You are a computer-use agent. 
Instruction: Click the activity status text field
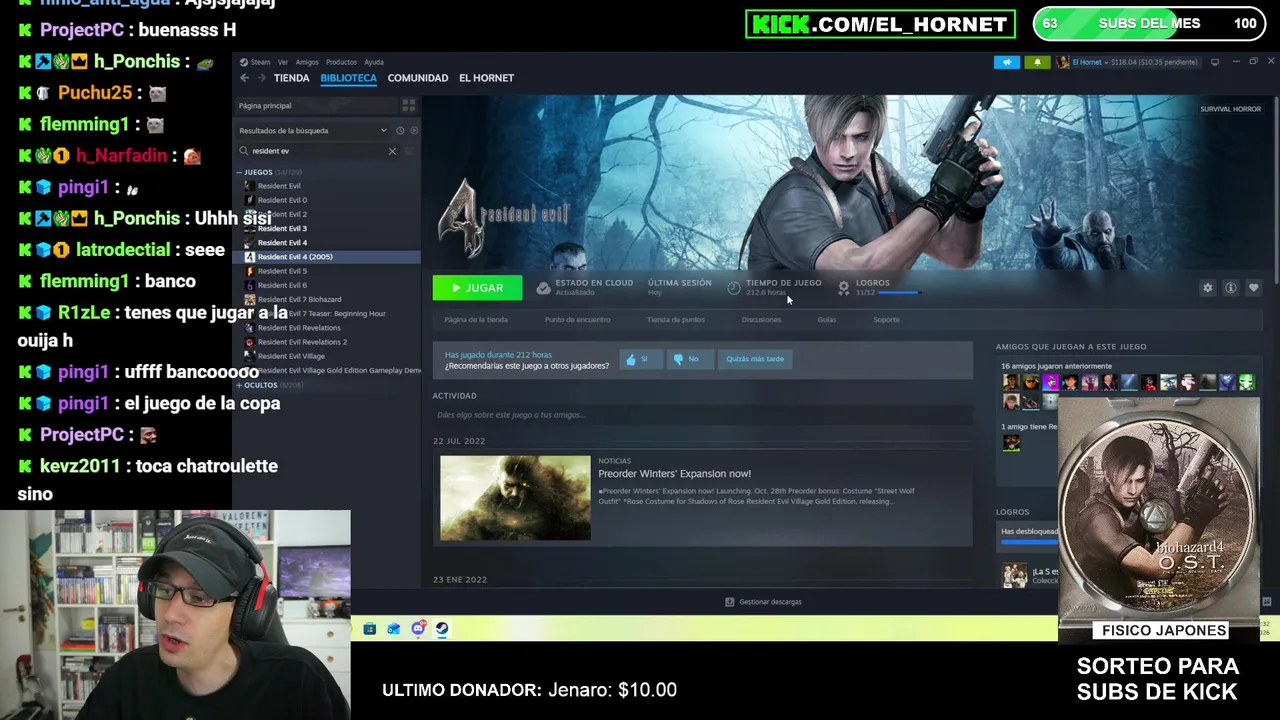(x=702, y=415)
